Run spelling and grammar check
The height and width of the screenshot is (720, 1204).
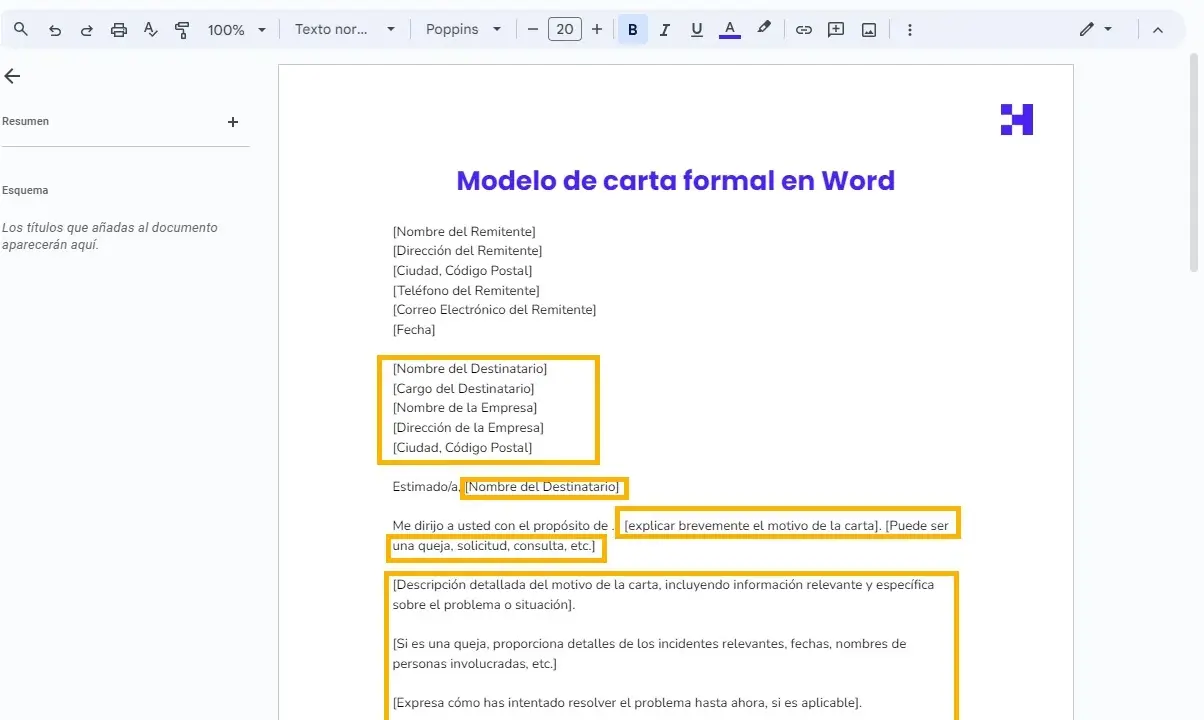[x=151, y=30]
